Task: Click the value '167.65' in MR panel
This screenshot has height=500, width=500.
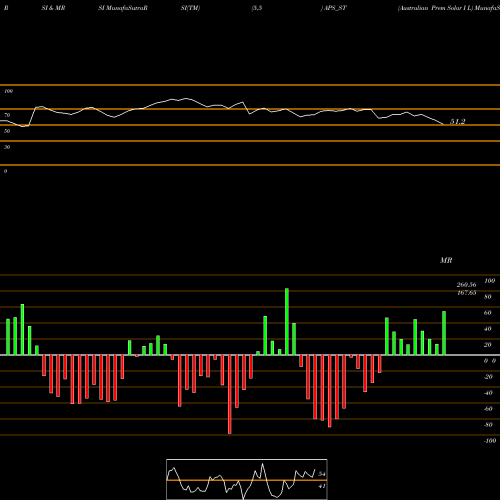Action: [x=466, y=293]
